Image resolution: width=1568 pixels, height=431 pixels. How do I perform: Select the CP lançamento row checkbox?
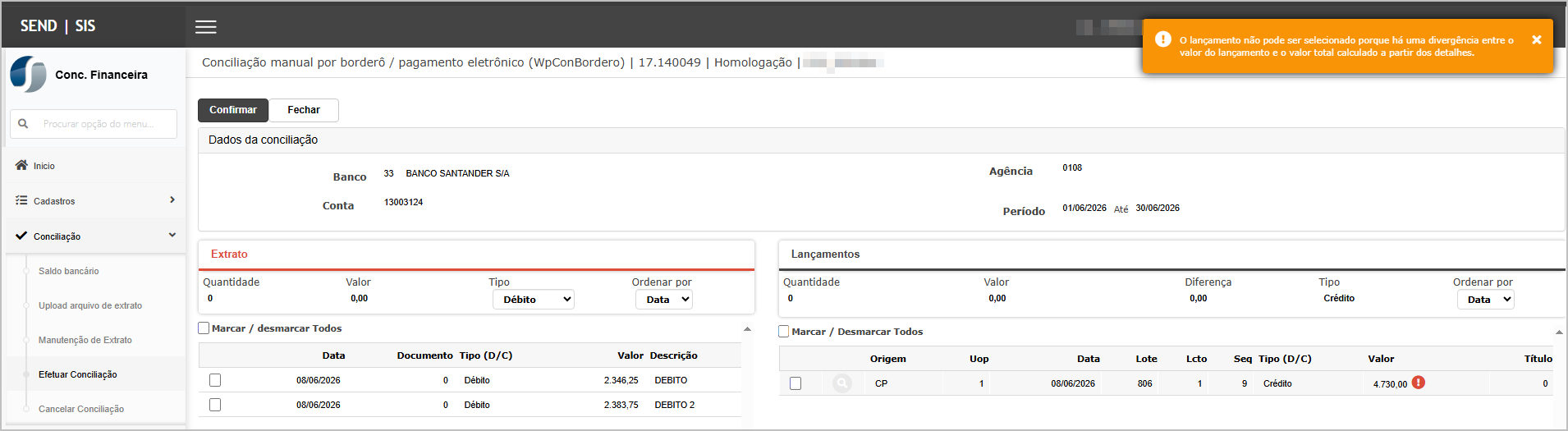coord(795,383)
